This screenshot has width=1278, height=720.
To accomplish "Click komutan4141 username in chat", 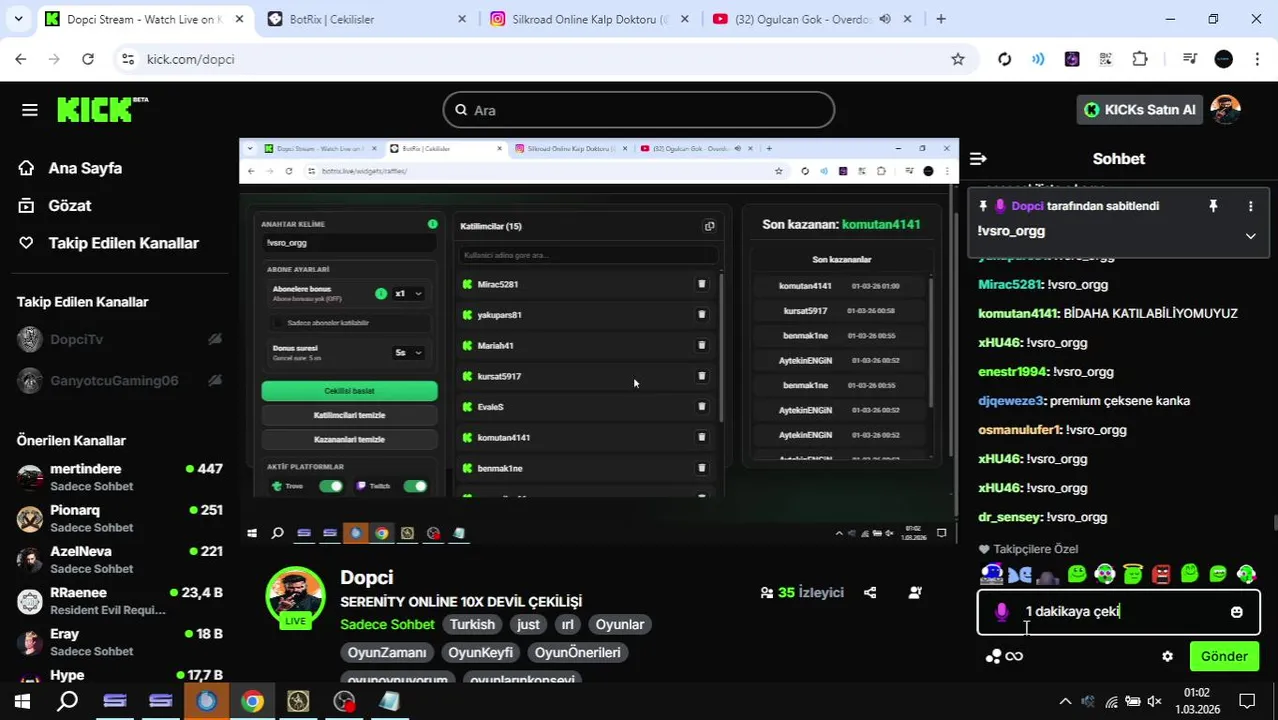I will [x=1017, y=313].
